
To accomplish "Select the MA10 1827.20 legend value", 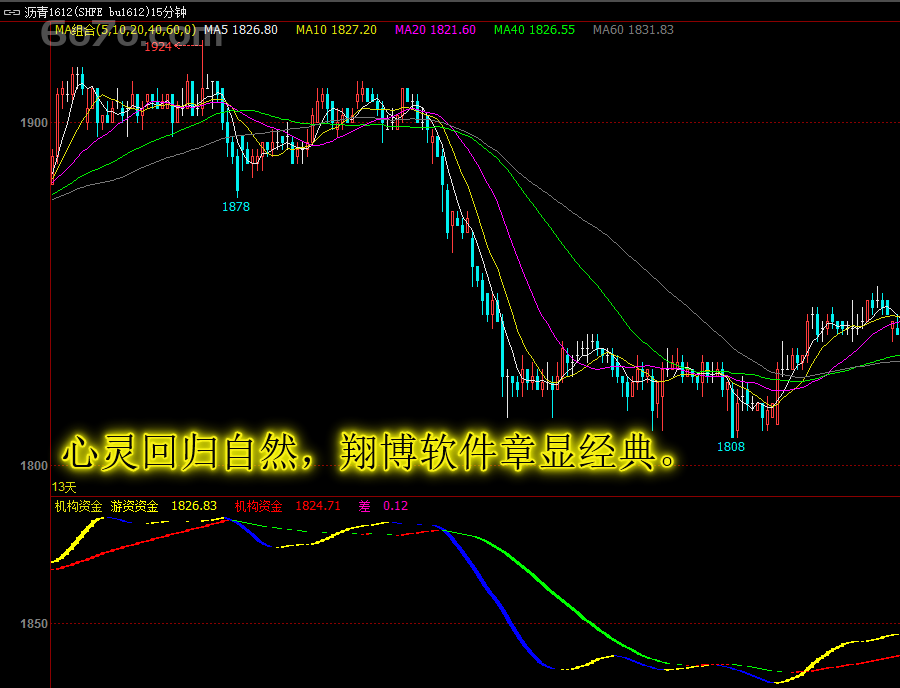I will [x=336, y=30].
